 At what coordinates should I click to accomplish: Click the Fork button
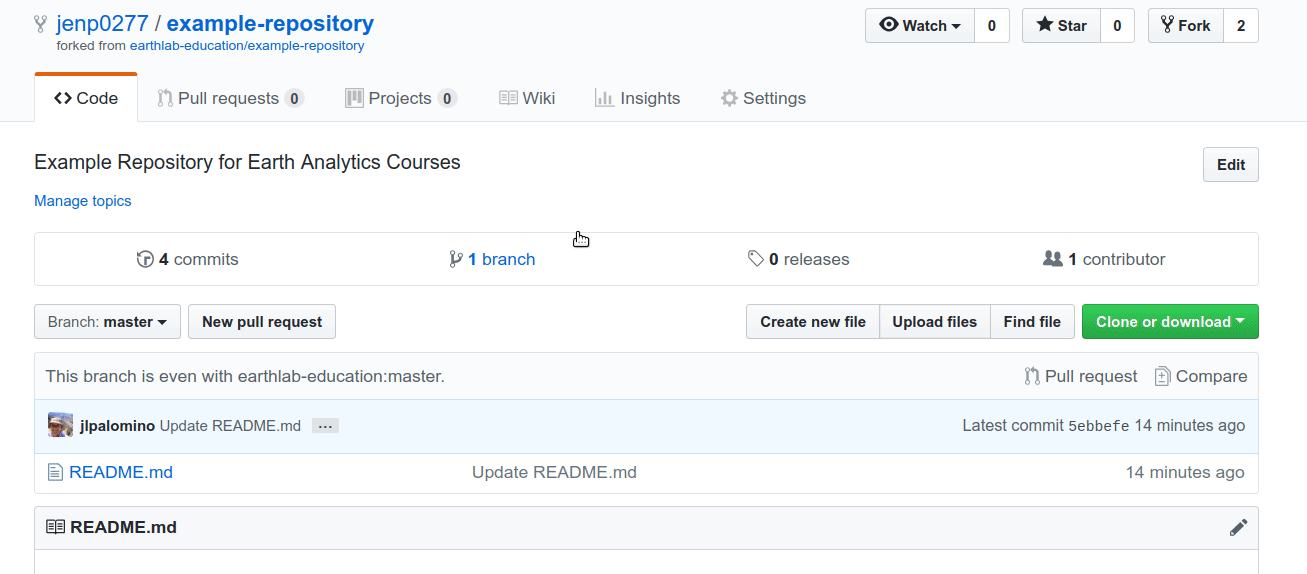tap(1185, 26)
